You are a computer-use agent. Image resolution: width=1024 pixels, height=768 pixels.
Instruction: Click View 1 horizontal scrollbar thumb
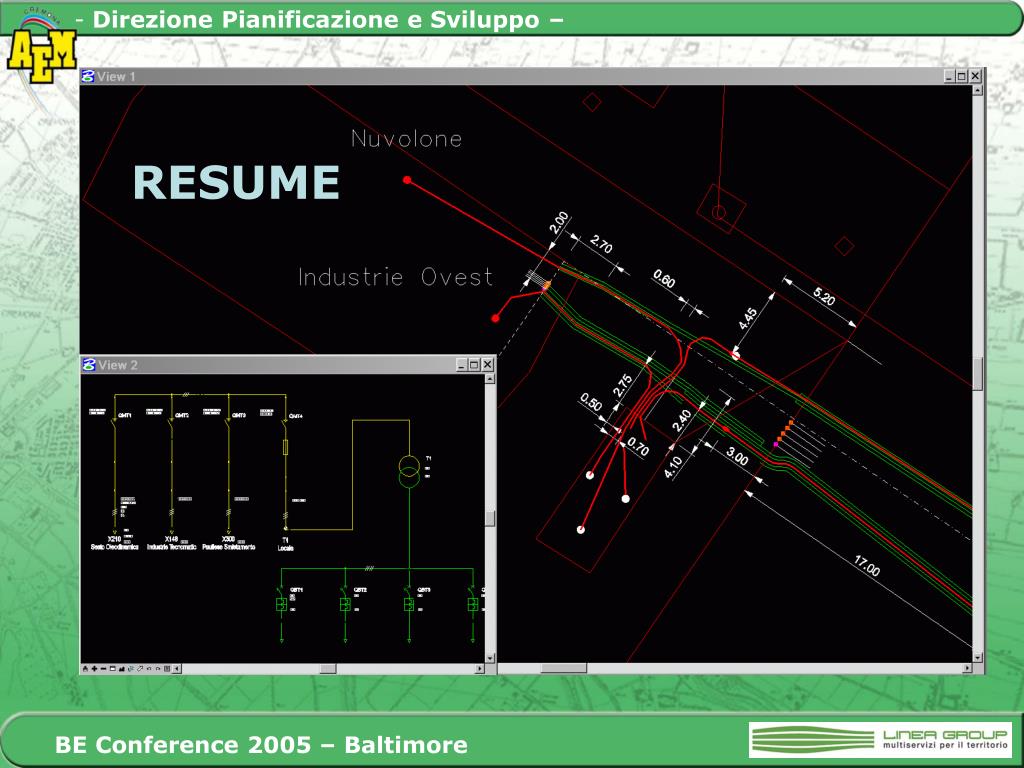564,668
